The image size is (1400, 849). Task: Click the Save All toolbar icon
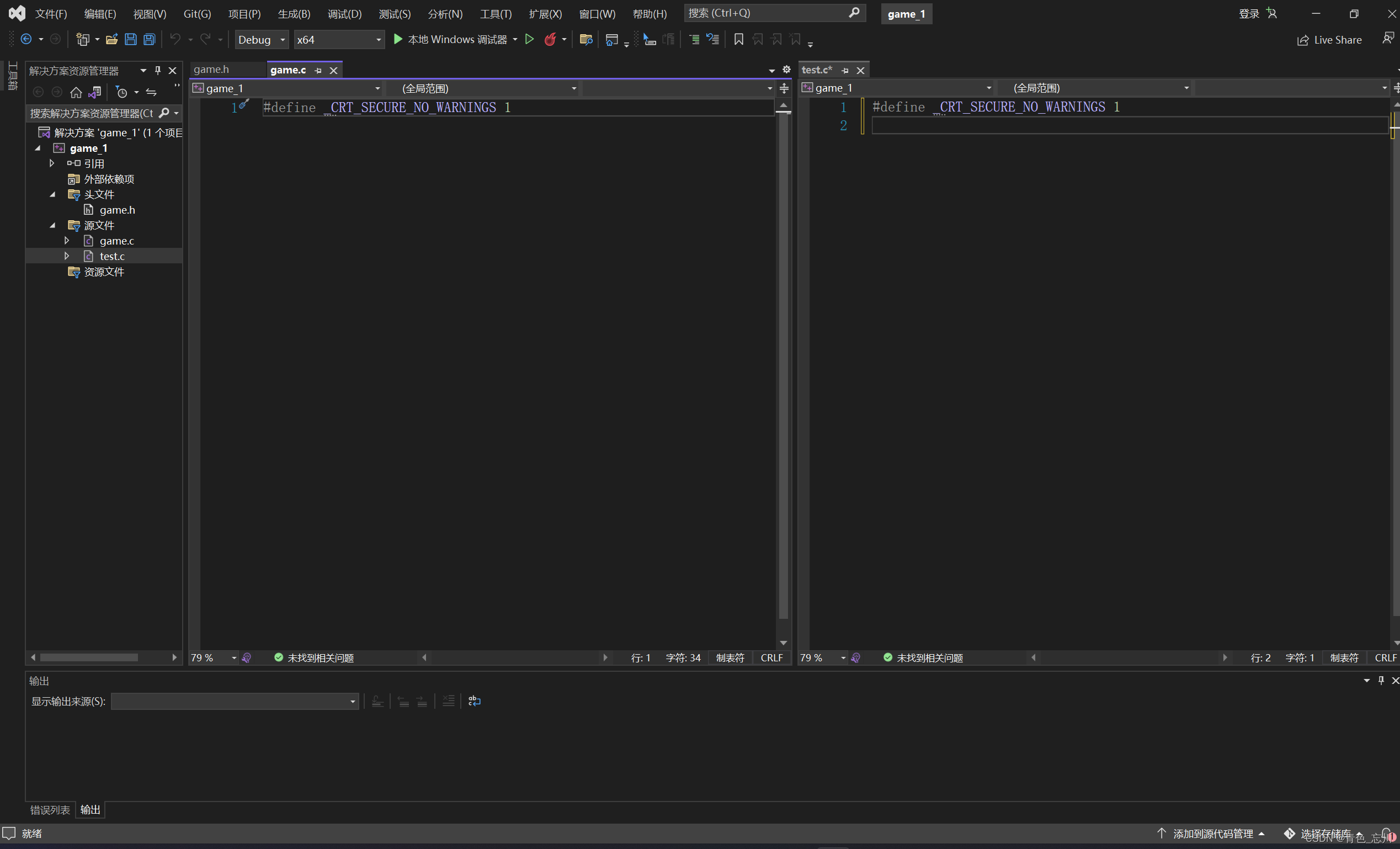150,39
